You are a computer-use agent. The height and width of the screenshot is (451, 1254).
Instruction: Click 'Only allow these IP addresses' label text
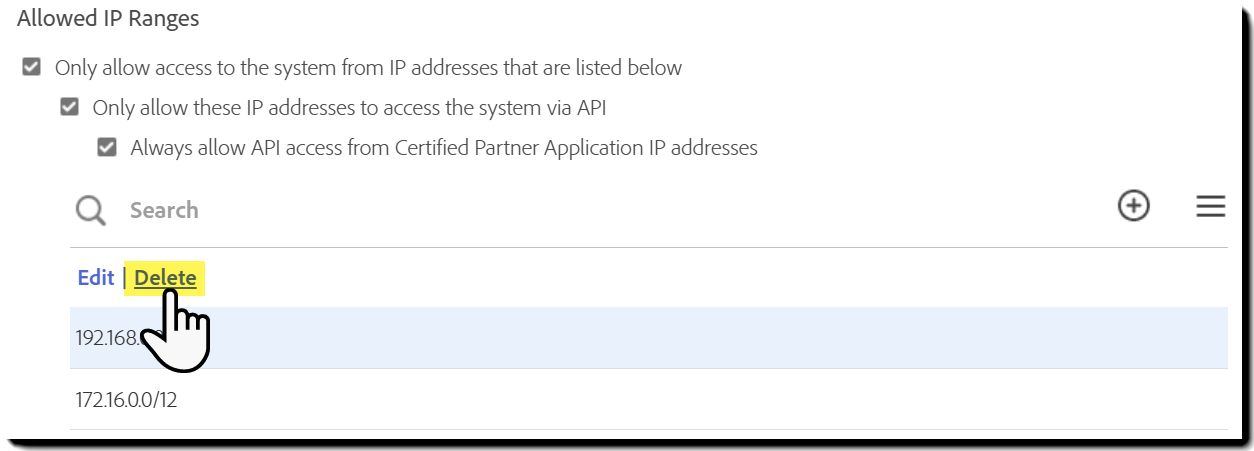pyautogui.click(x=349, y=107)
